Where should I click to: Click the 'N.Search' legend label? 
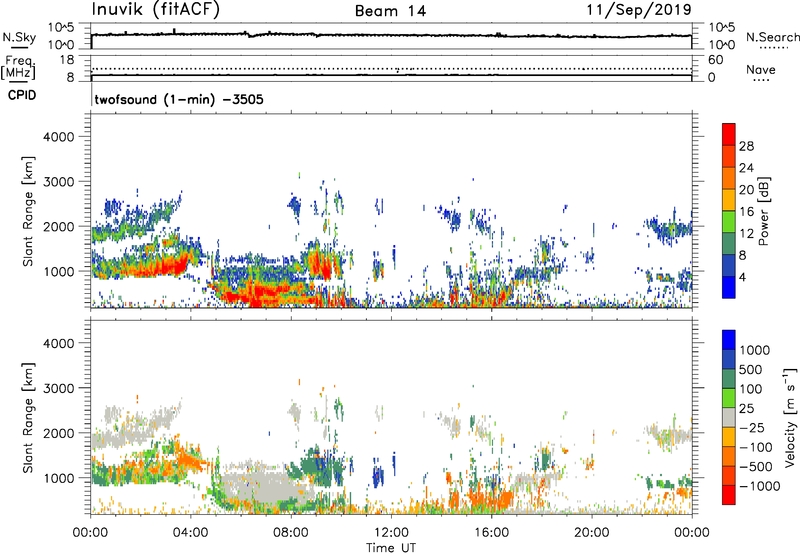click(772, 37)
